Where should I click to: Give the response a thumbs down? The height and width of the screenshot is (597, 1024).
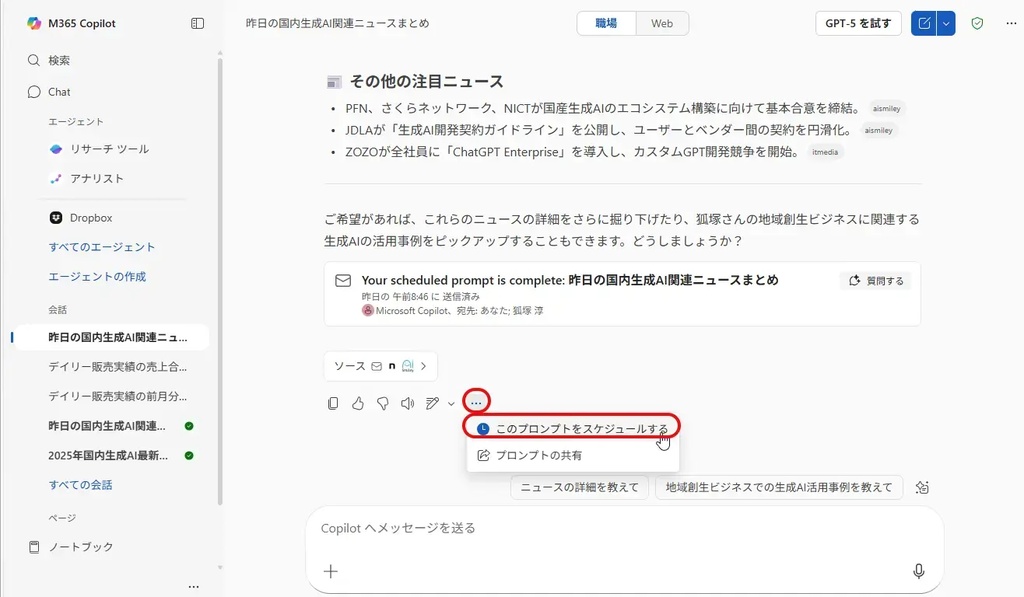click(x=382, y=403)
